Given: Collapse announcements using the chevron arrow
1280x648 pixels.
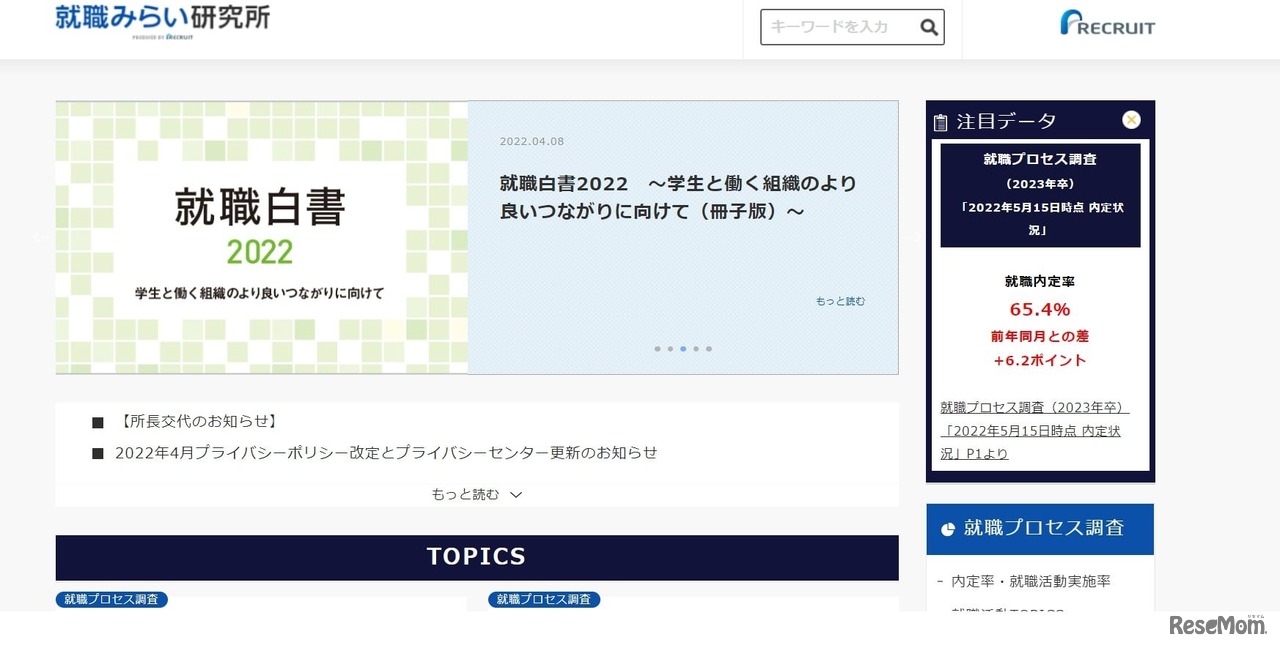Looking at the screenshot, I should point(515,493).
